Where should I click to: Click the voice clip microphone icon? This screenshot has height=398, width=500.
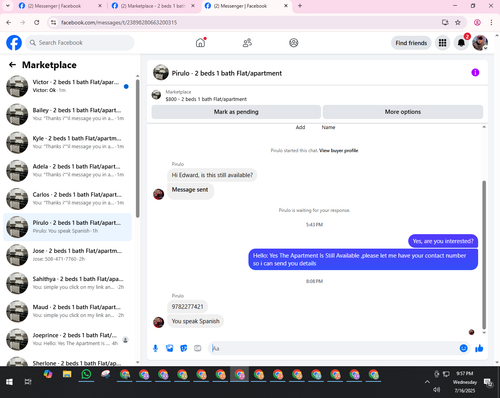[155, 348]
